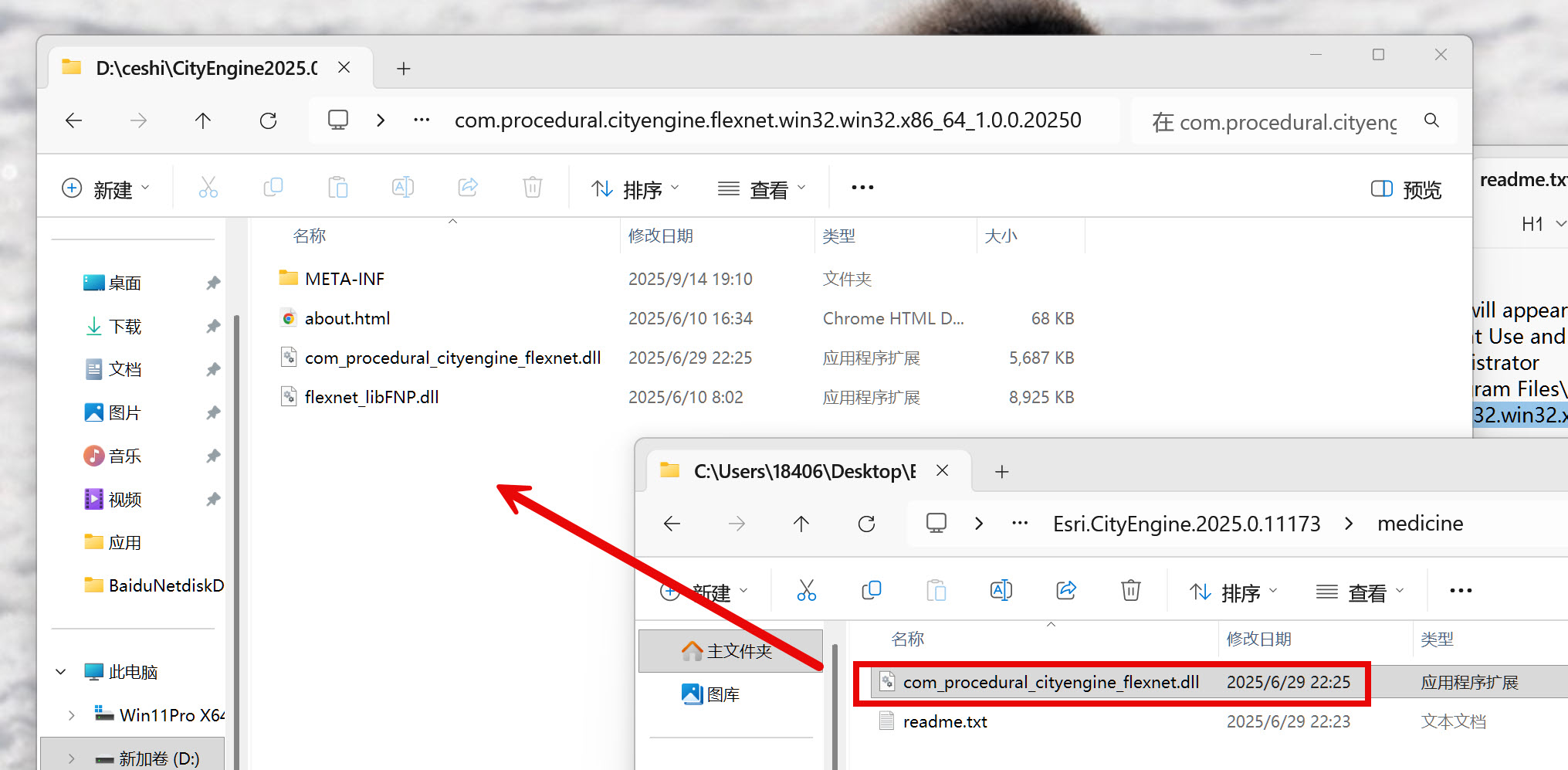Click the Delete trash icon in front window
Image resolution: width=1568 pixels, height=770 pixels.
(1130, 591)
